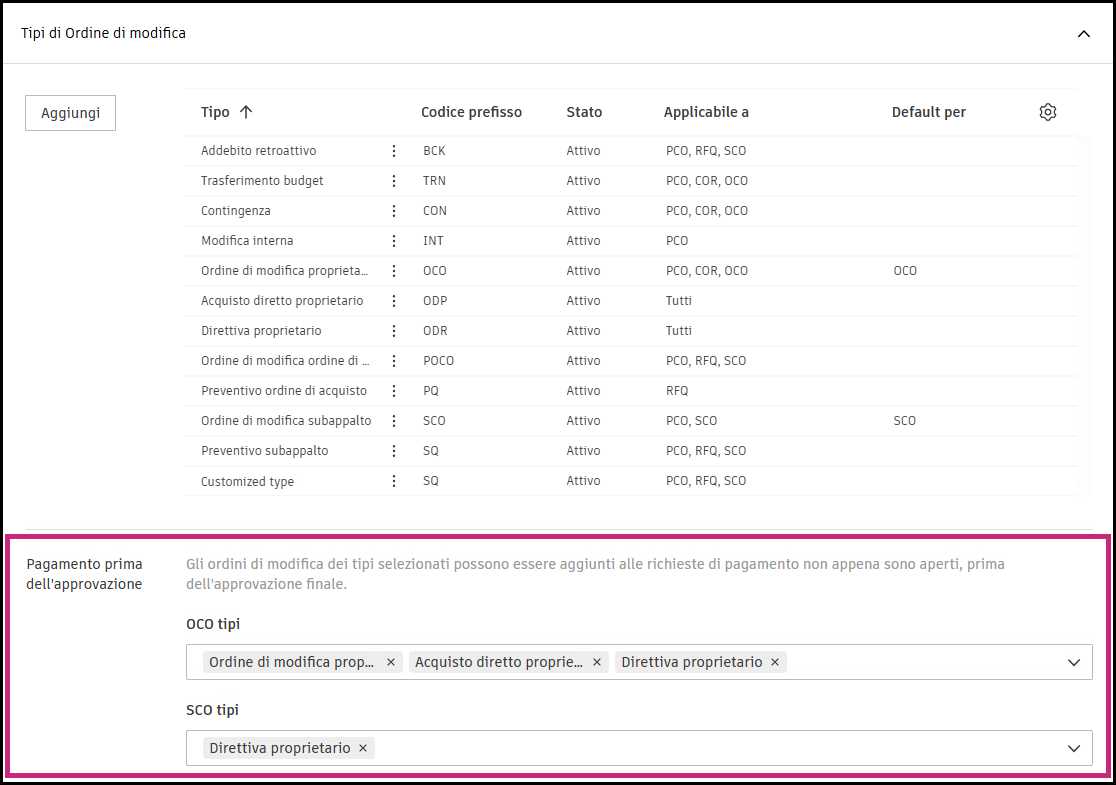Click the Applicabile a column header
Screen dimensions: 1116x785
tap(706, 112)
